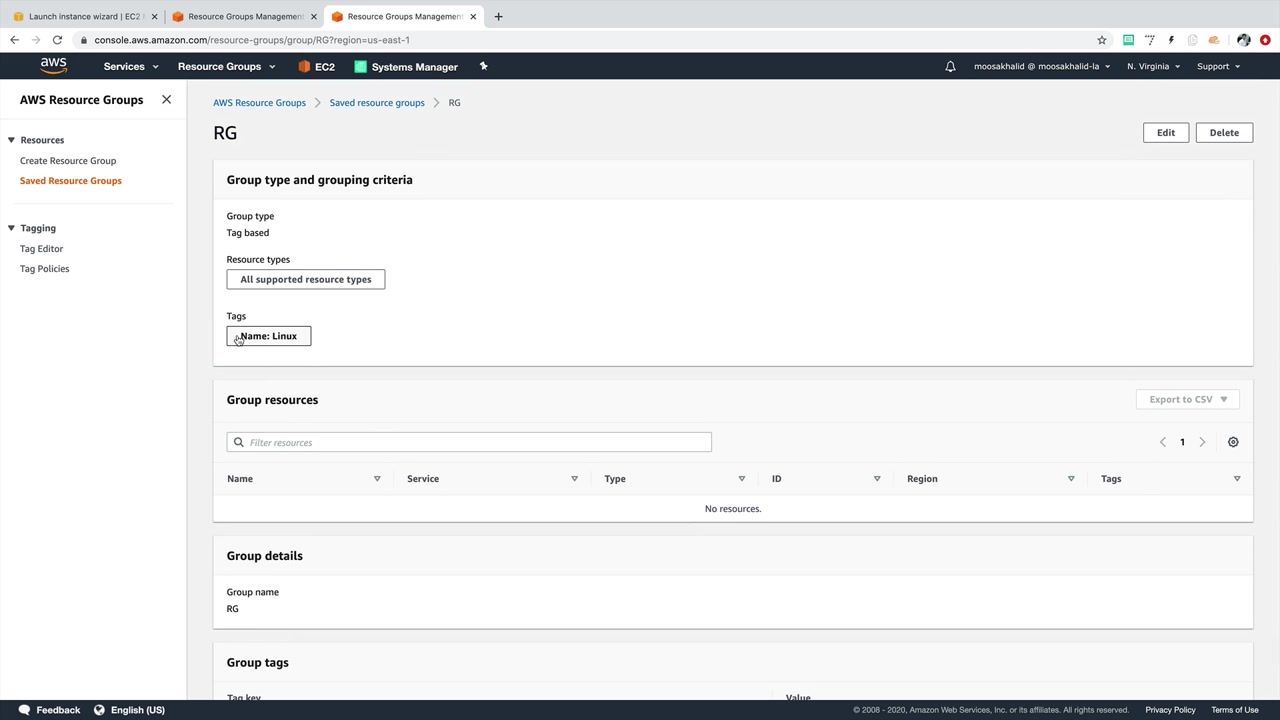
Task: Click the red browser update icon
Action: (1265, 40)
